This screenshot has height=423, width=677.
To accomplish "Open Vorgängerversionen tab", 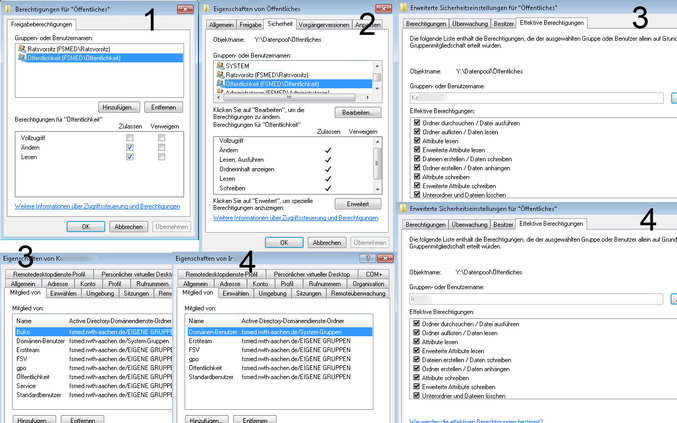I will pos(324,25).
